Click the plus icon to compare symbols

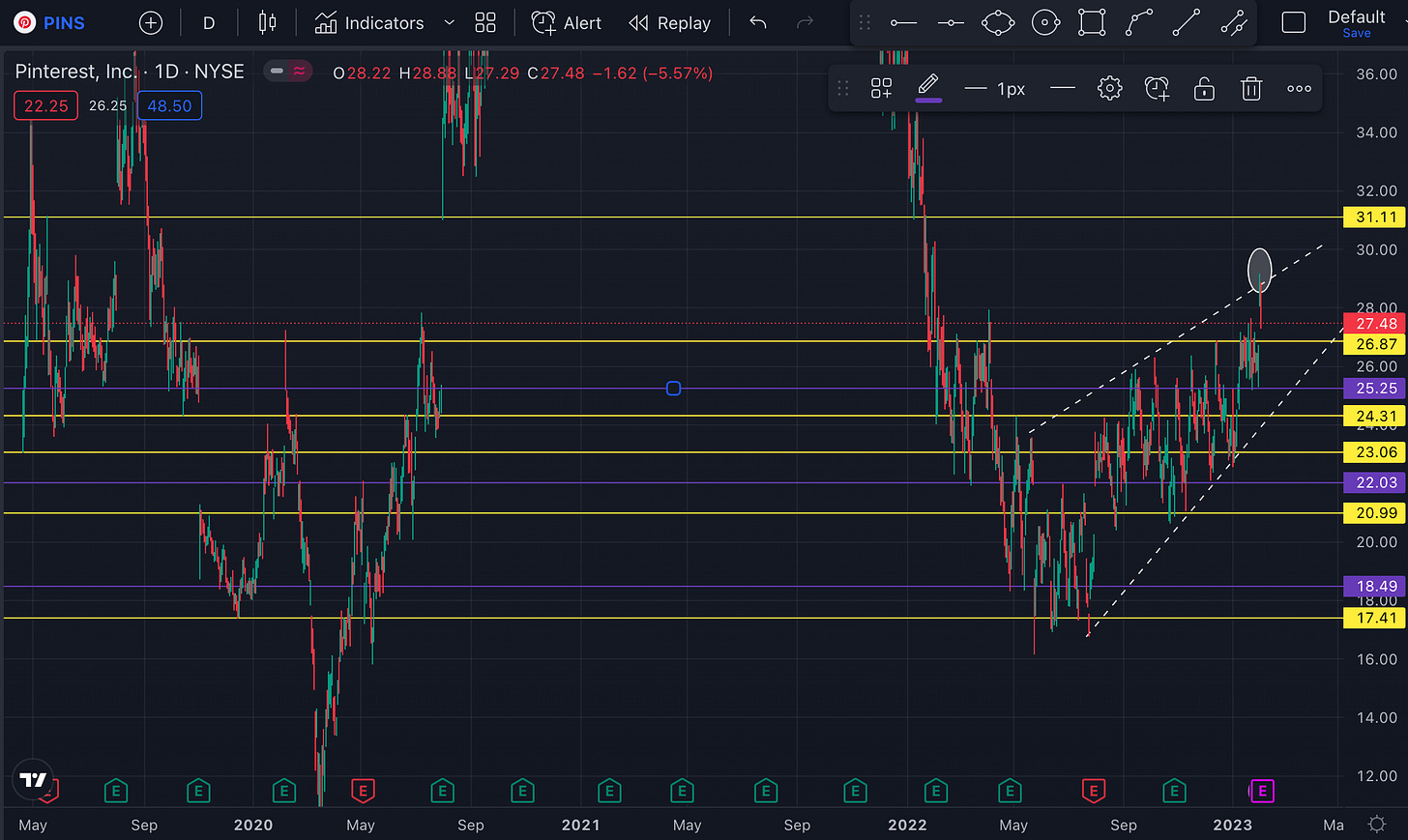151,22
